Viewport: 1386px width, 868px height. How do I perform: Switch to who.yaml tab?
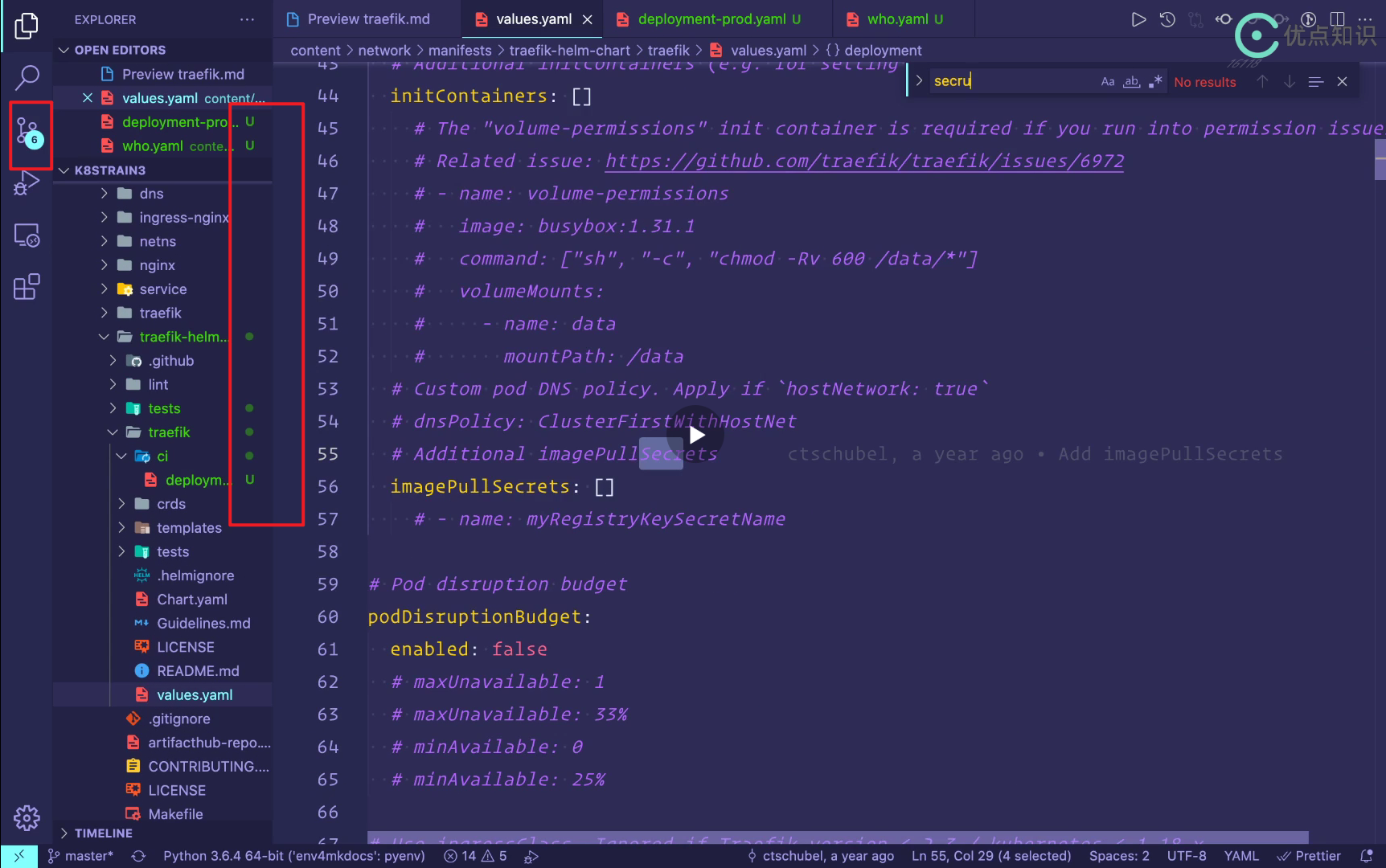904,19
